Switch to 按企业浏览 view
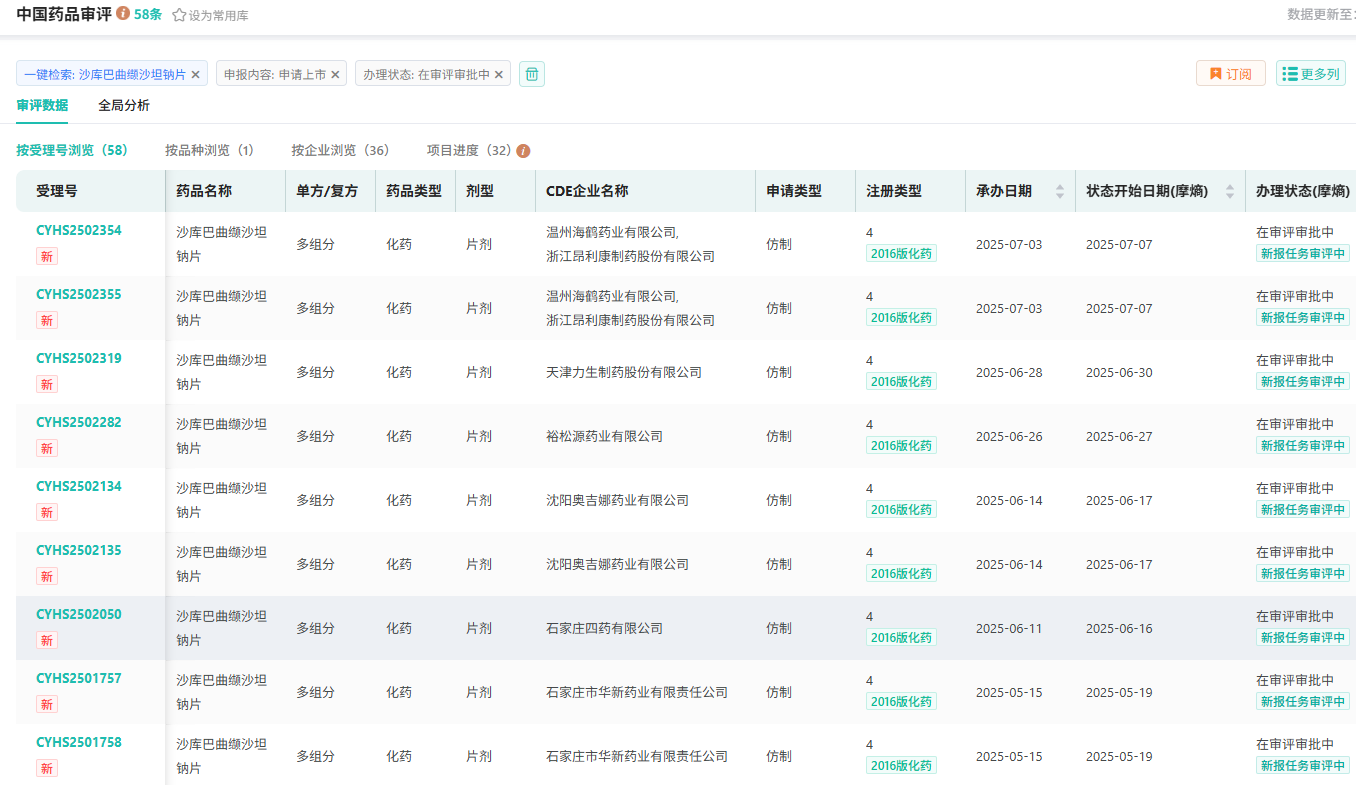This screenshot has height=785, width=1356. click(340, 150)
